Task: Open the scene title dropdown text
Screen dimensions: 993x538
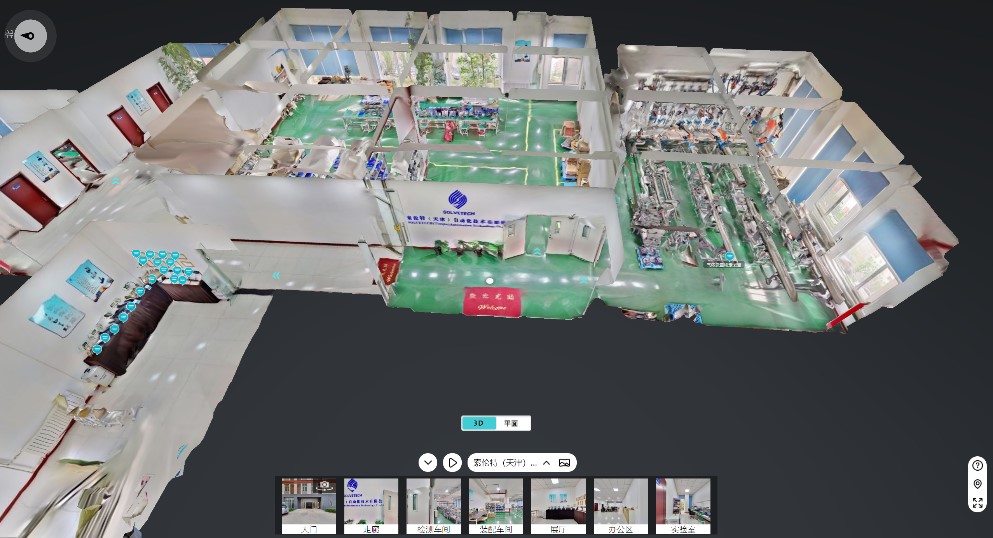Action: pyautogui.click(x=505, y=462)
